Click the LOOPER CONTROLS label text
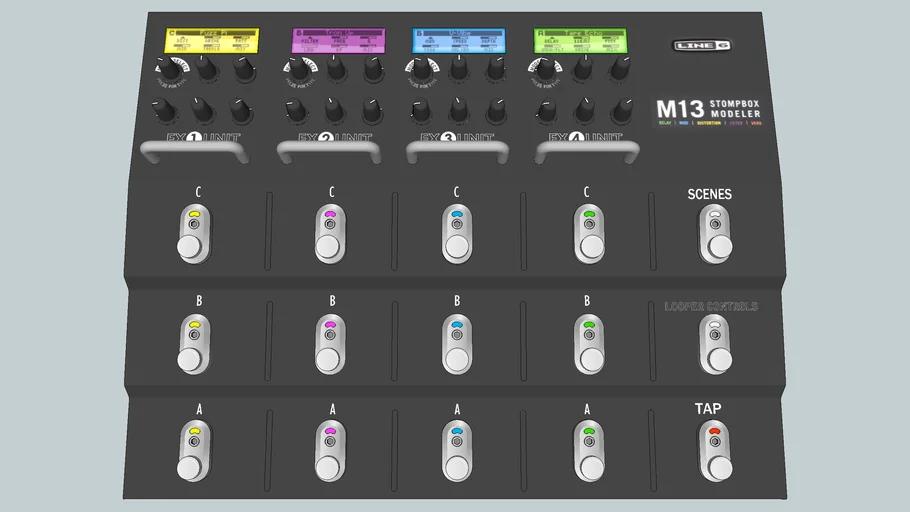The width and height of the screenshot is (910, 512). (x=711, y=307)
